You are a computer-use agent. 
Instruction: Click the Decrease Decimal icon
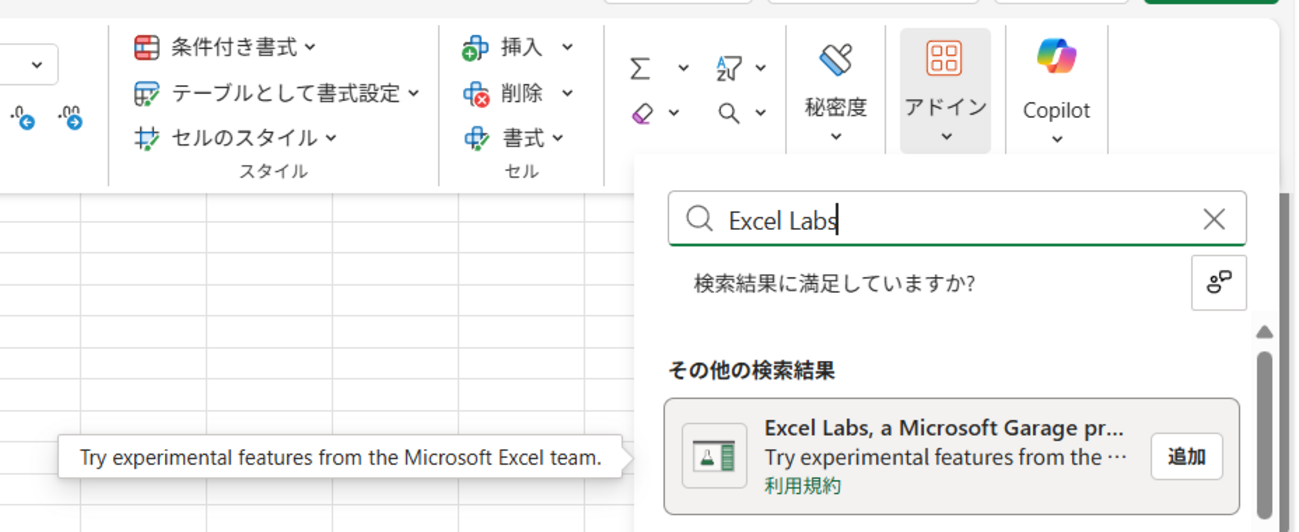[70, 118]
